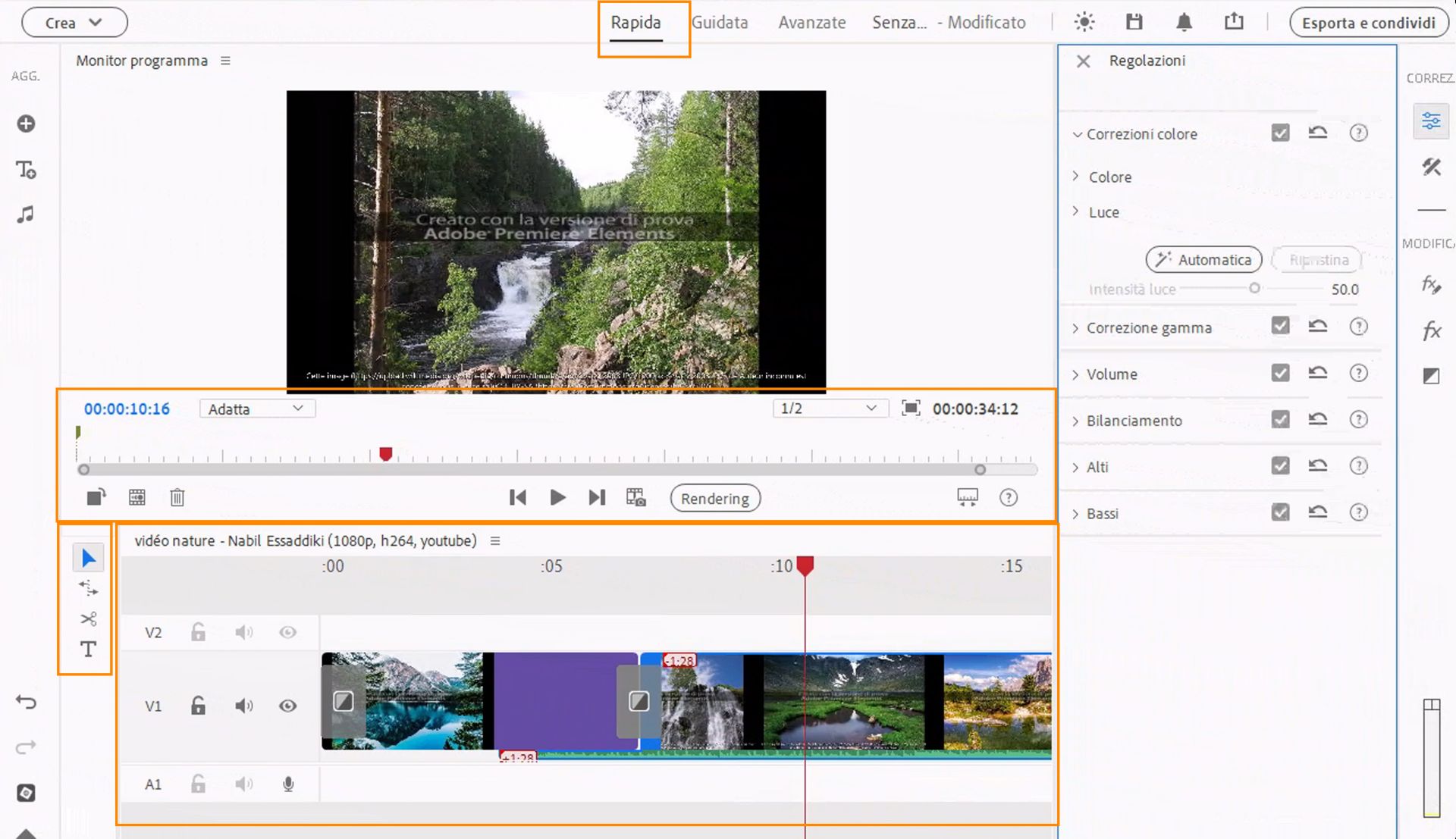Click the Rendering button
Image resolution: width=1456 pixels, height=839 pixels.
[x=715, y=499]
